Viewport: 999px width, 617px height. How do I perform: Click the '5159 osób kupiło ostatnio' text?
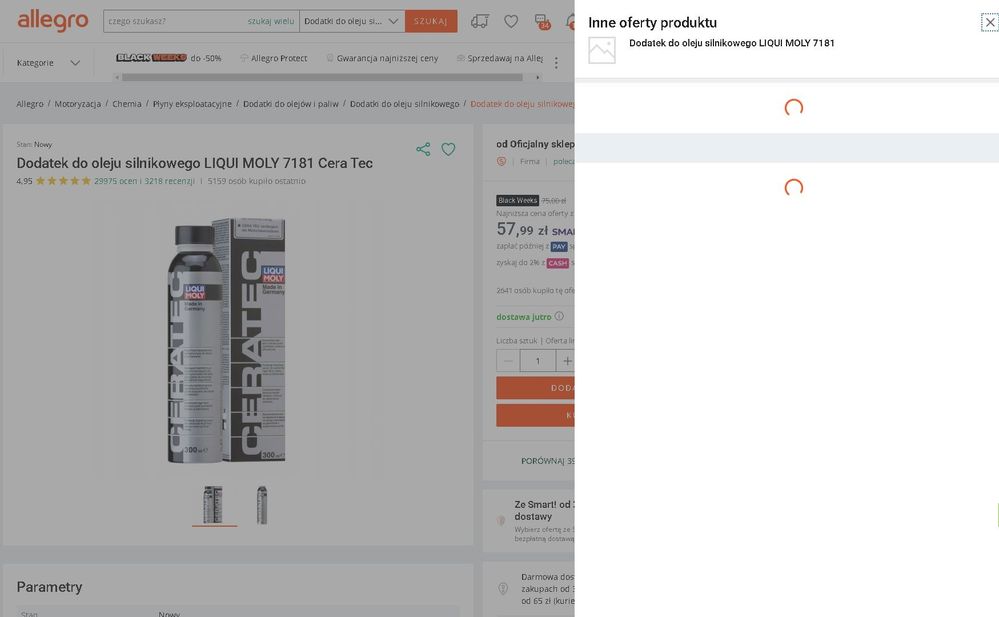pos(256,181)
